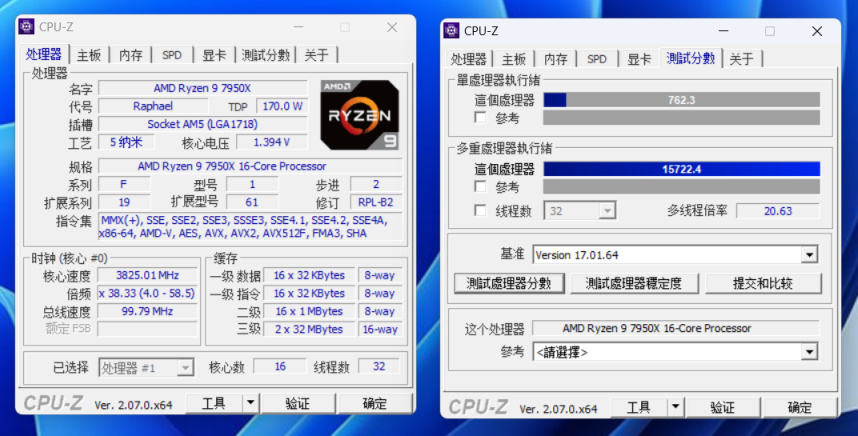Click 这个处理器 field in benchmark window

pyautogui.click(x=676, y=328)
